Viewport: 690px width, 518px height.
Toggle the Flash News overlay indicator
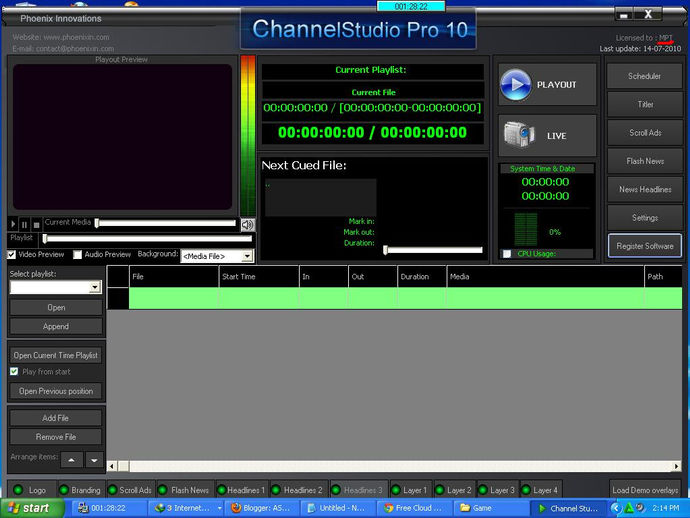pos(163,490)
